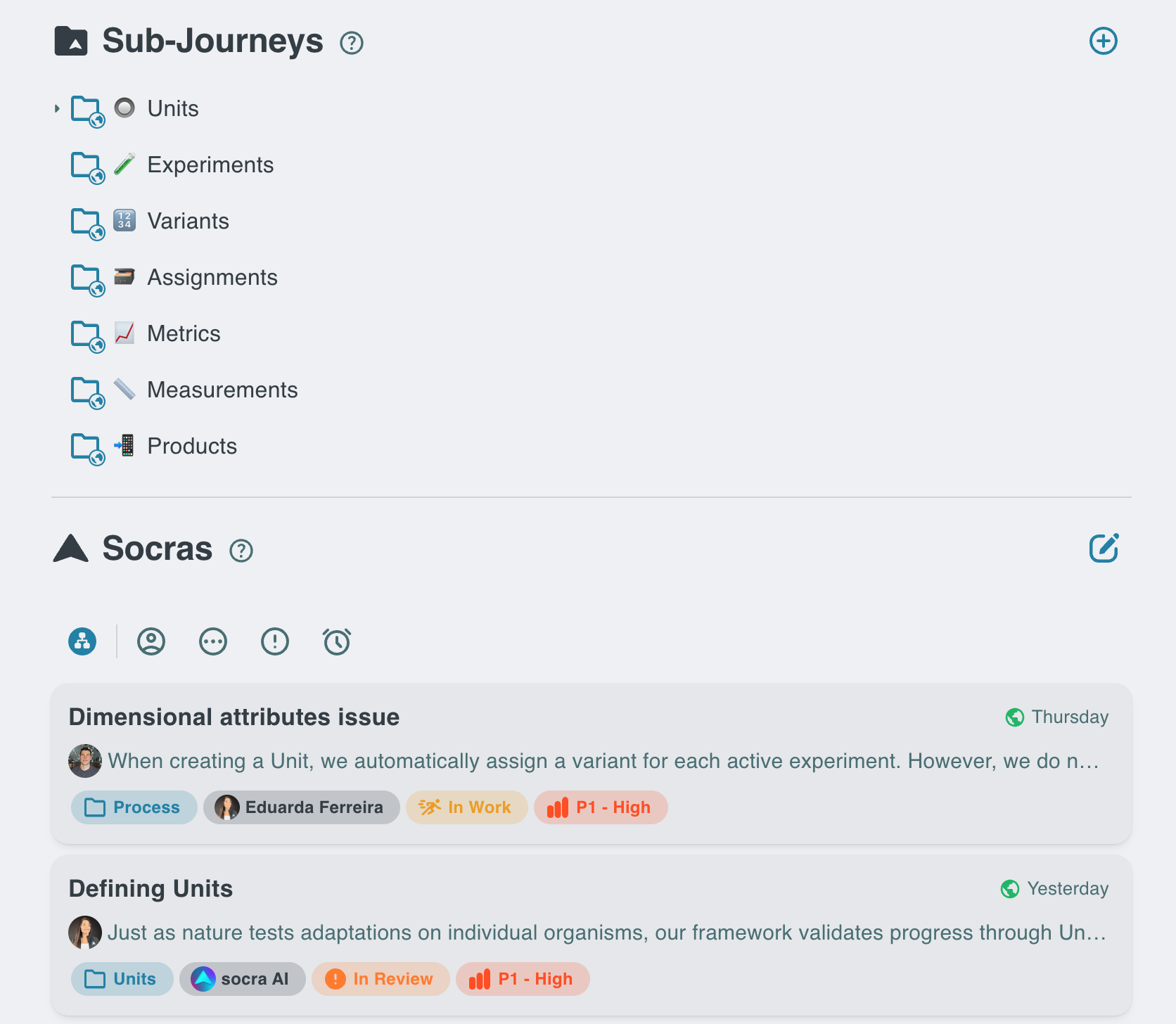Expand the Units sub-journey tree arrow
1176x1024 pixels.
coord(57,109)
